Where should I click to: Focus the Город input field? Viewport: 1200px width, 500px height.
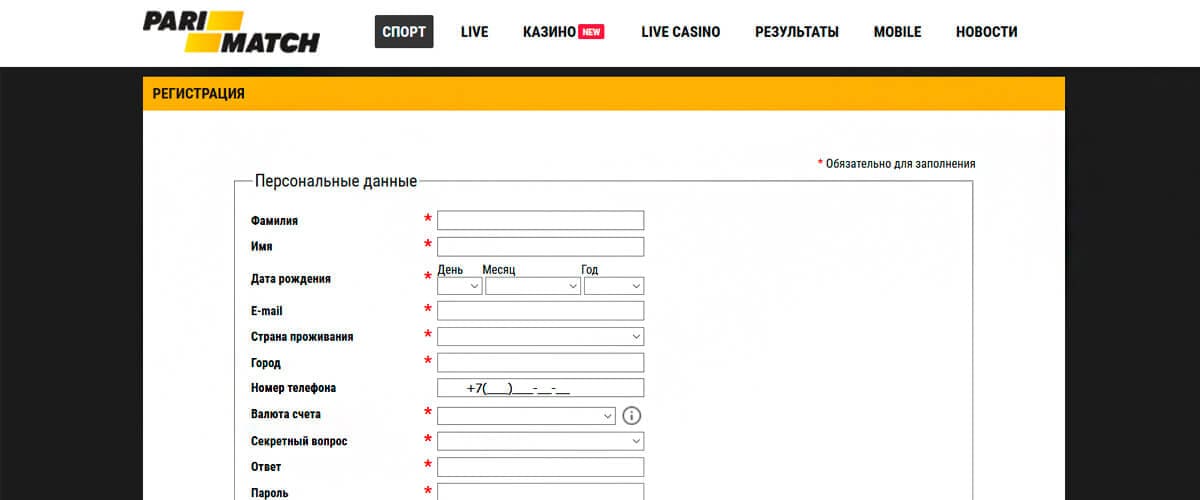[x=541, y=363]
